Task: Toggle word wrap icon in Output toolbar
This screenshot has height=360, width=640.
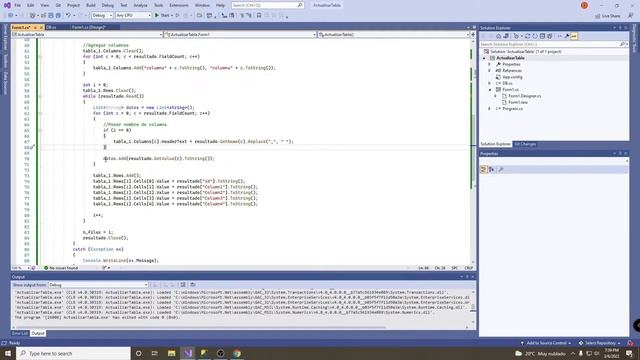Action: tap(193, 285)
